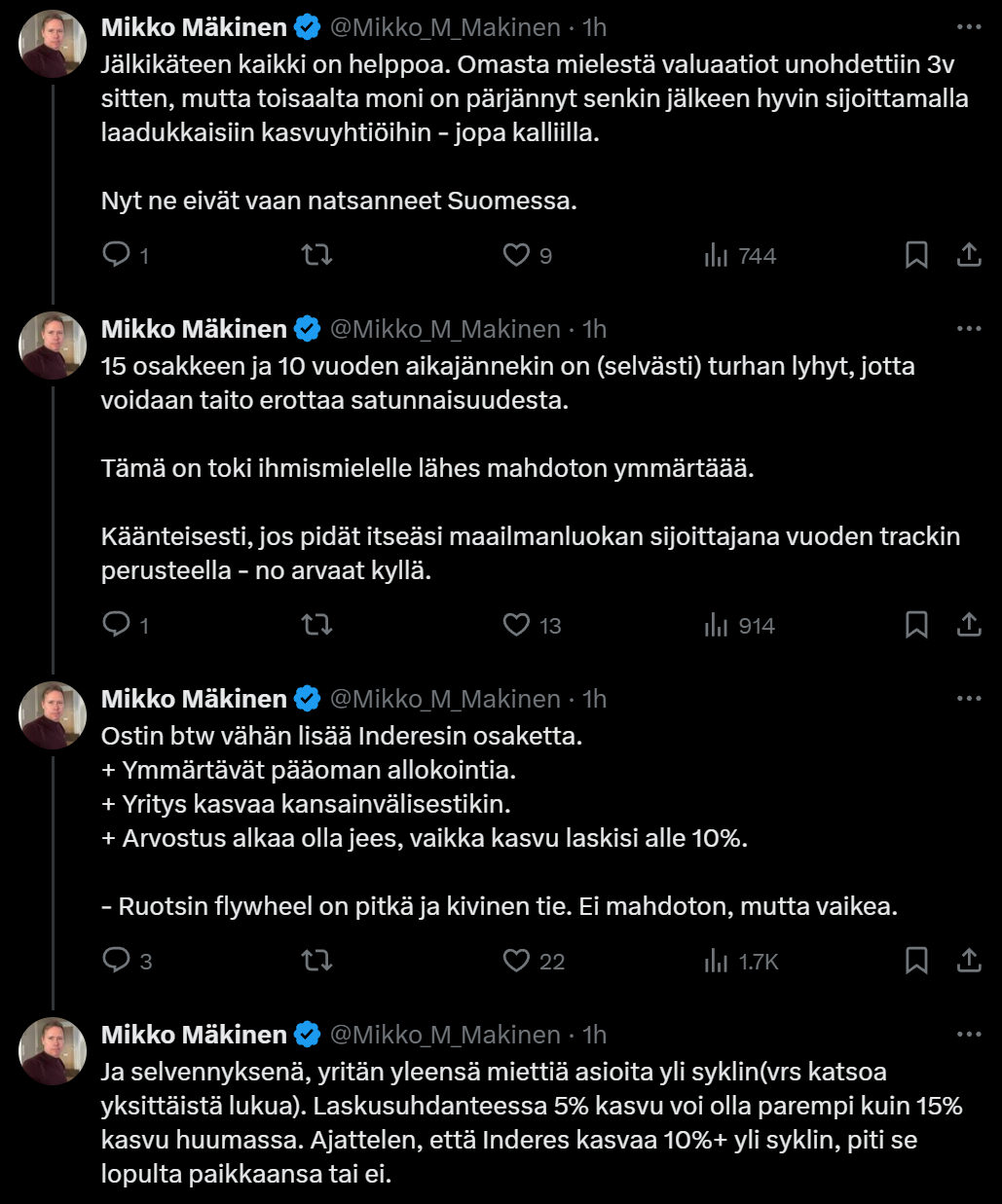Open more options on 15 osakkeen tweet
1002x1204 pixels.
click(x=969, y=329)
